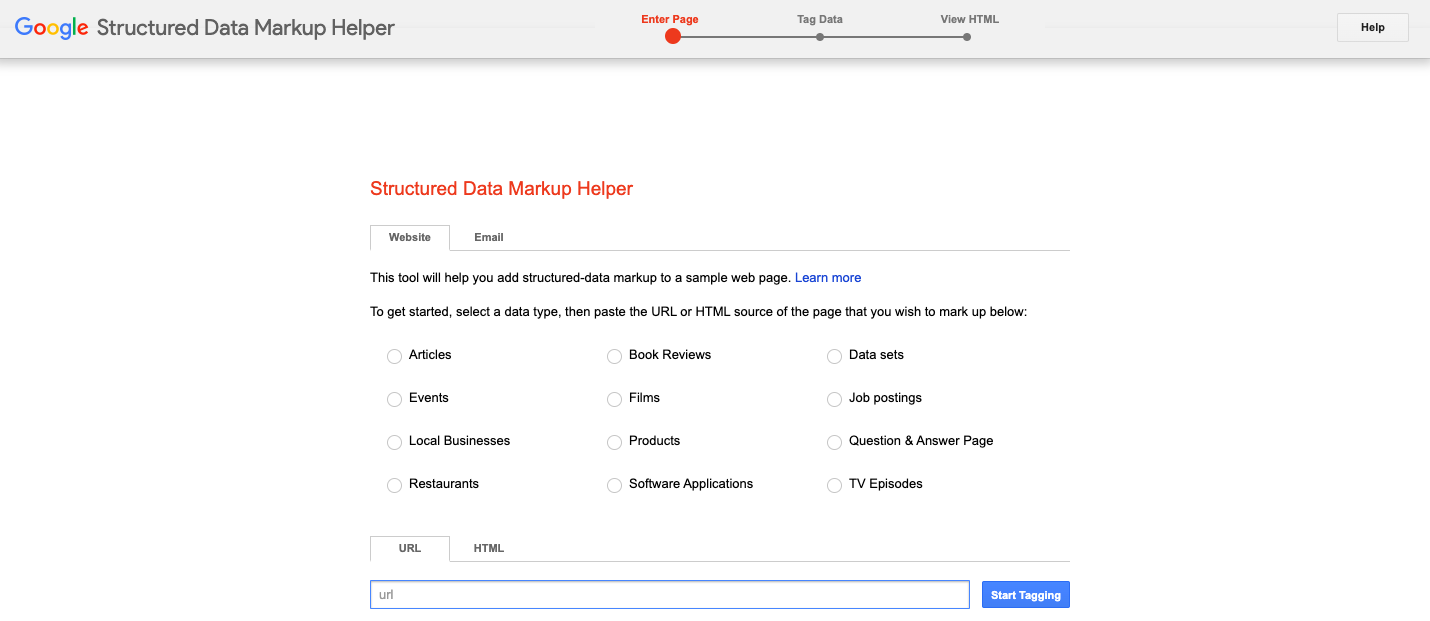
Task: Select the TV Episodes radio button
Action: click(834, 485)
